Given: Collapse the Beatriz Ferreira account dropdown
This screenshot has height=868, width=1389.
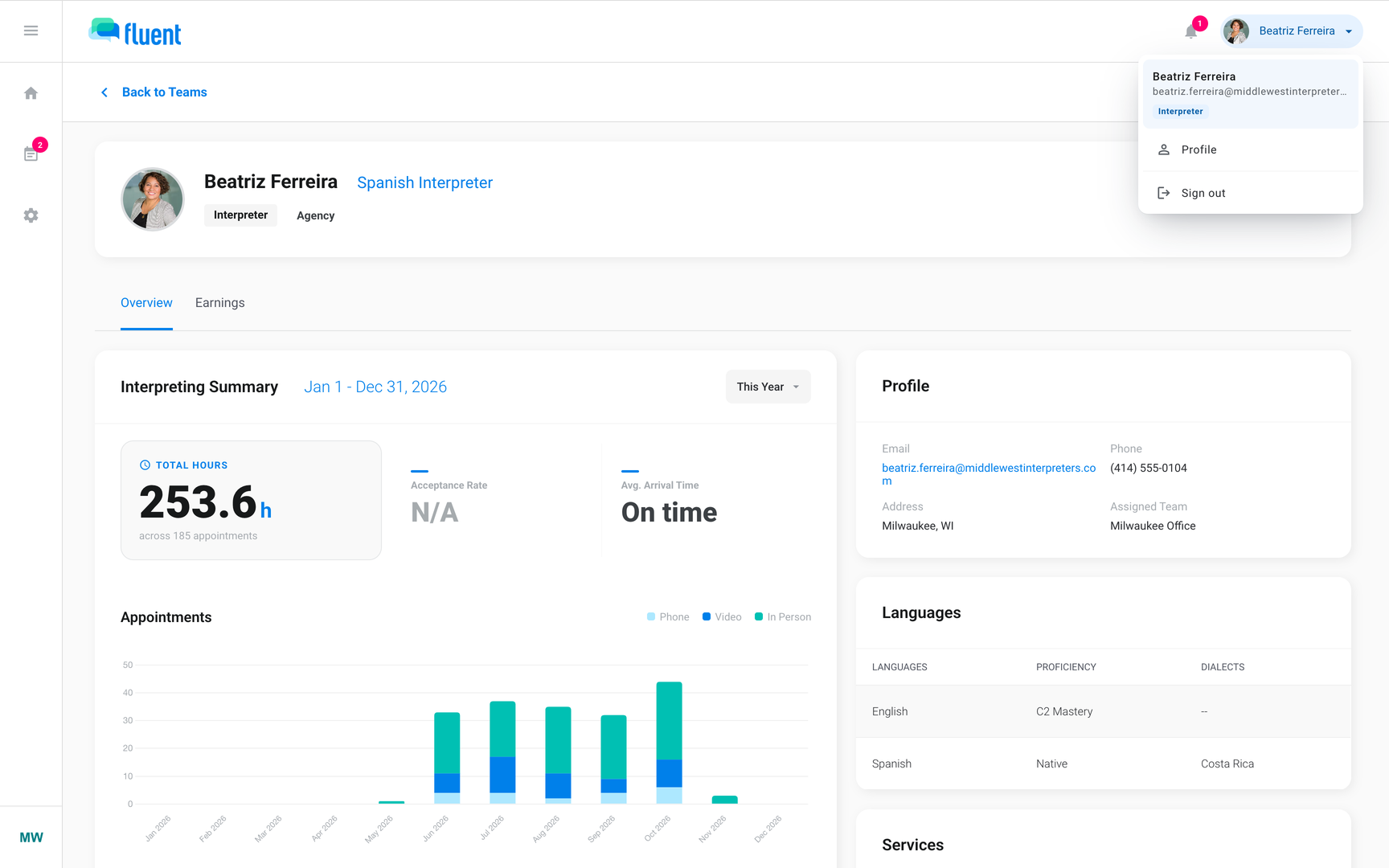Looking at the screenshot, I should 1292,31.
